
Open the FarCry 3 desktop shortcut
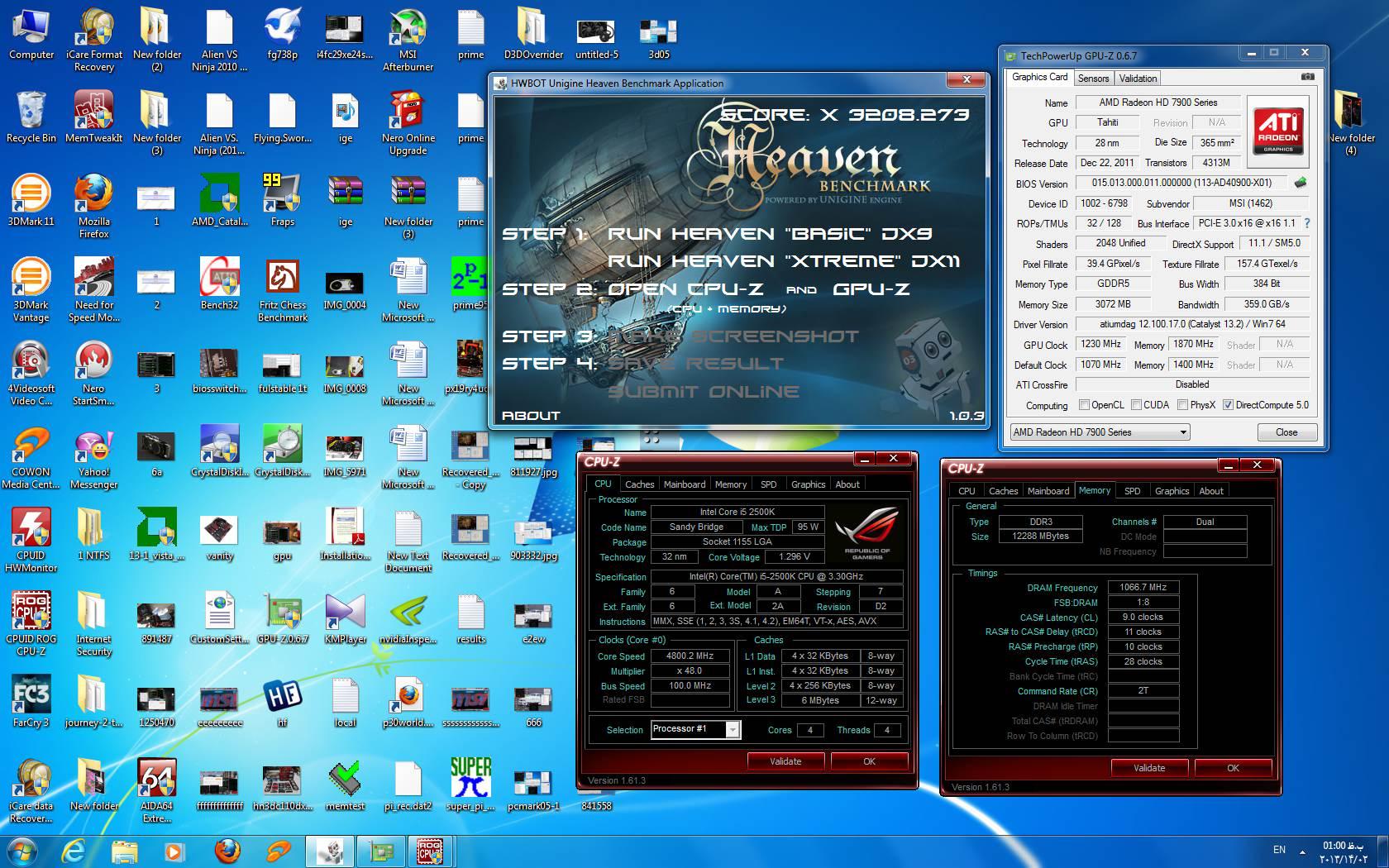coord(31,701)
